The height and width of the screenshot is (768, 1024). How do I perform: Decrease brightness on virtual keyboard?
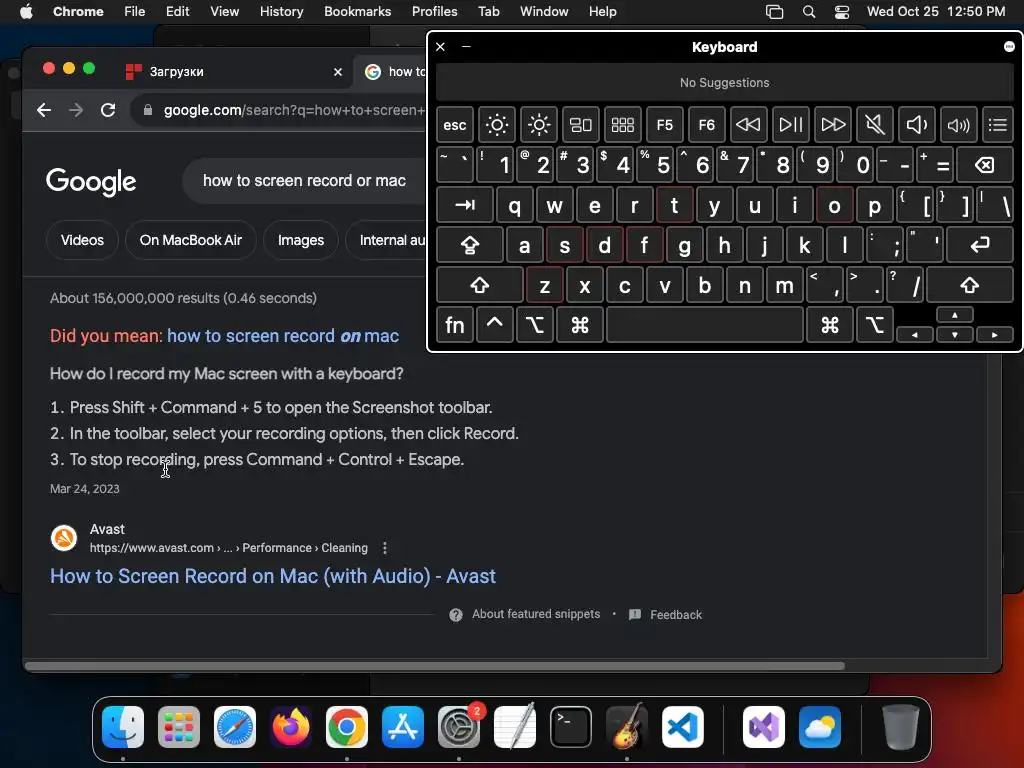[496, 125]
